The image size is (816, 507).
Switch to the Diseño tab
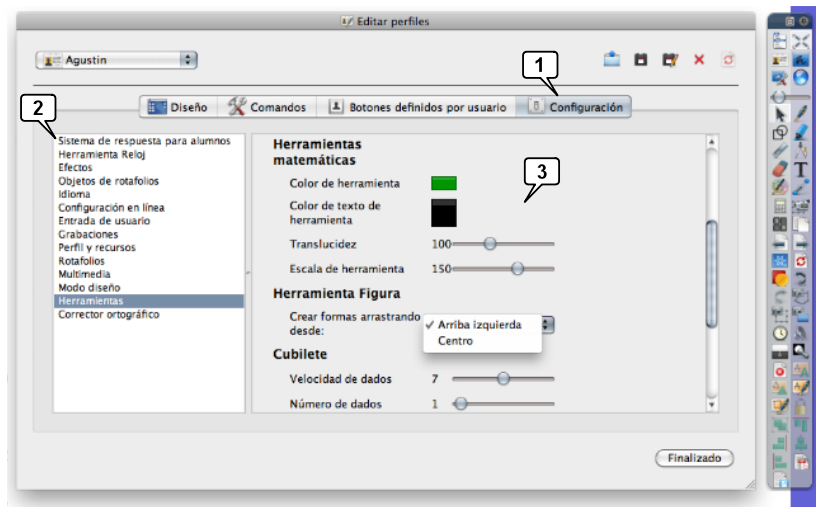pos(178,106)
